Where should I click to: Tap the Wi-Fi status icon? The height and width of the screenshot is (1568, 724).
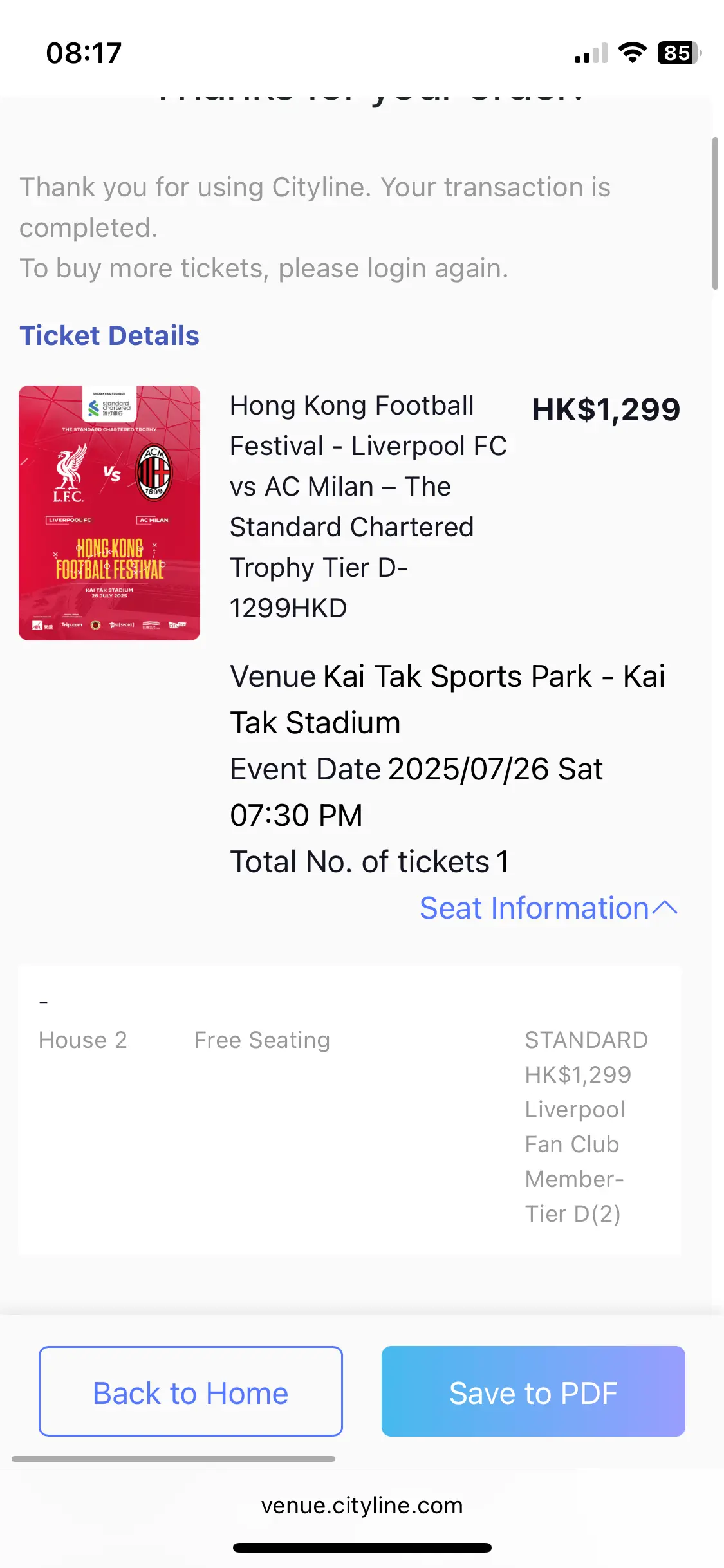click(632, 53)
